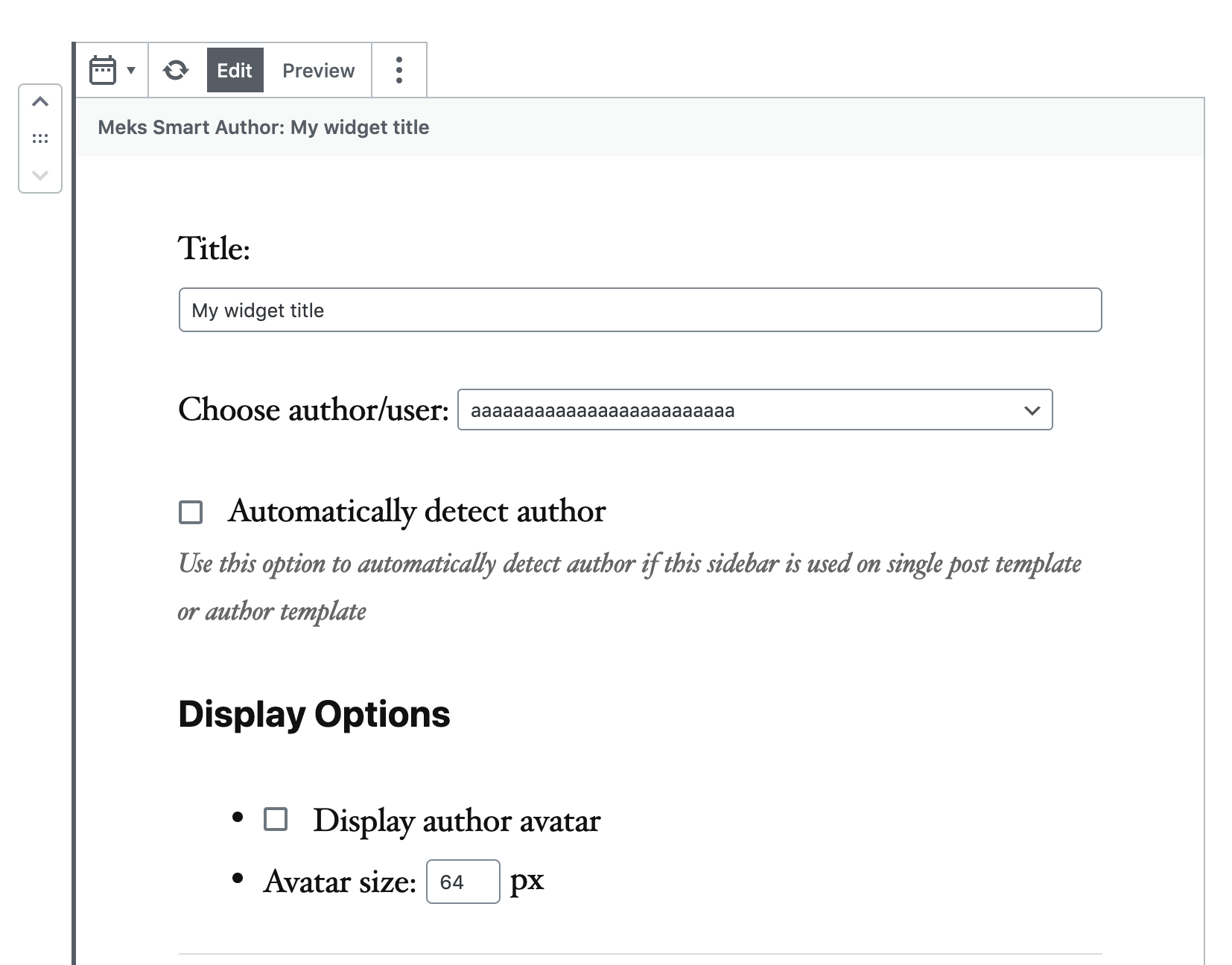This screenshot has width=1232, height=965.
Task: Switch to the Preview tab
Action: click(x=318, y=71)
